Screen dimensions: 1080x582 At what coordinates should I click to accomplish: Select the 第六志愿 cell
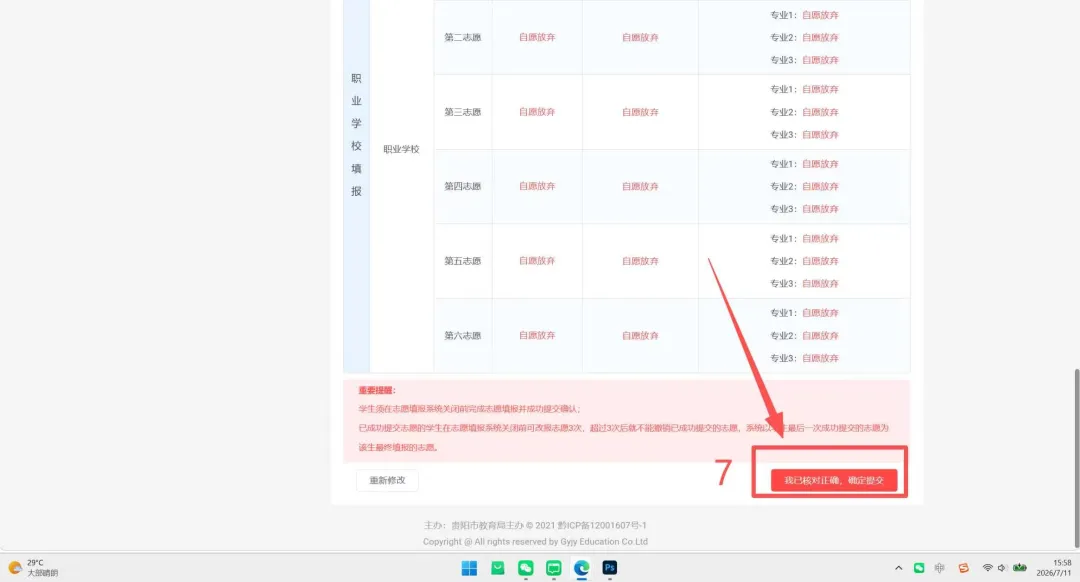(463, 335)
